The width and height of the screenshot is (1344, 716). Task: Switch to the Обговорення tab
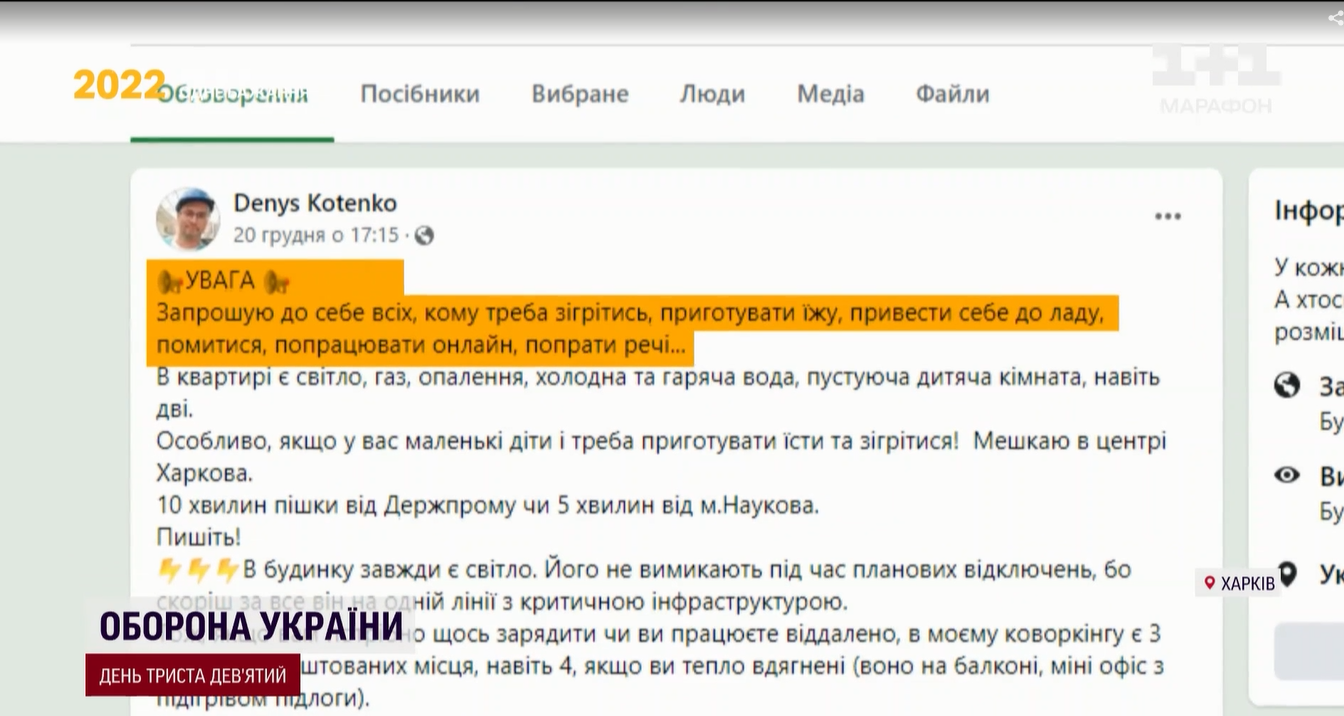tap(231, 92)
